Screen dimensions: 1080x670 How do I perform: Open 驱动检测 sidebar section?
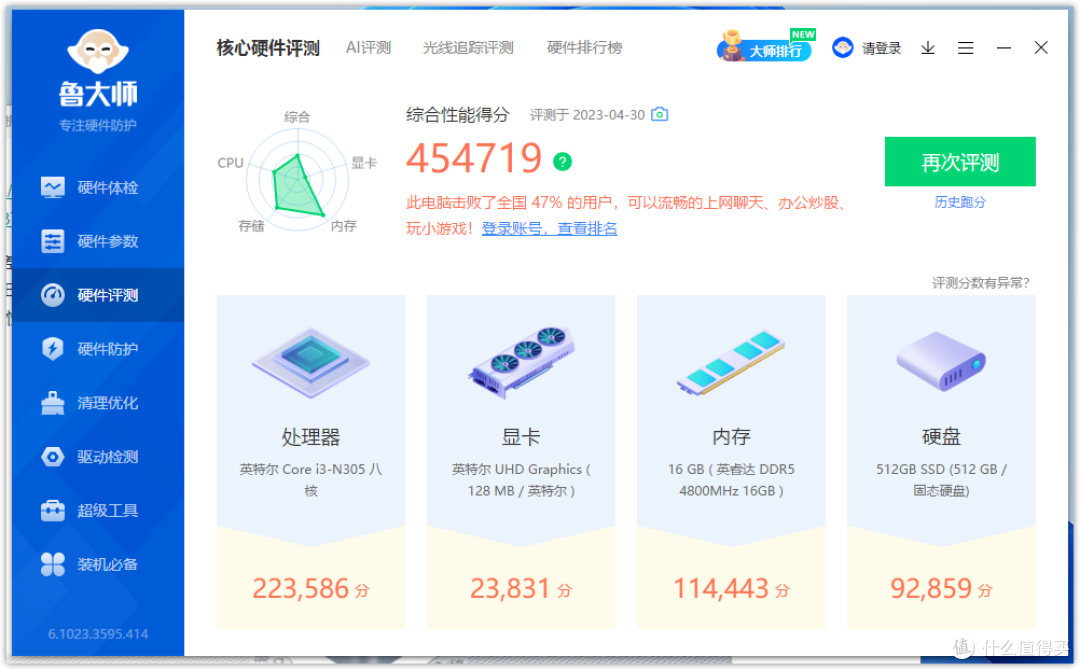[x=98, y=457]
